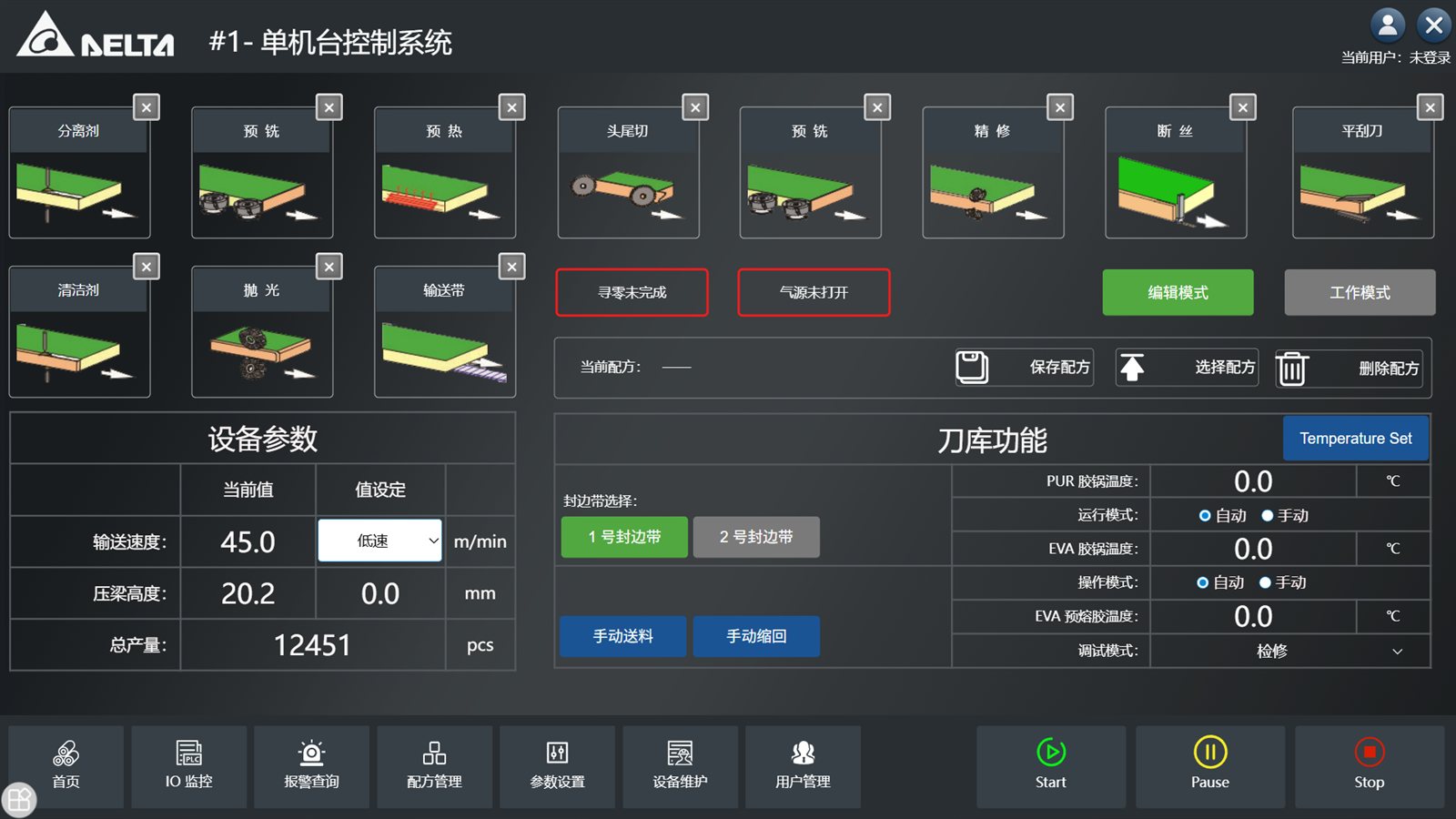Open the 预热 station card
This screenshot has height=819, width=1456.
445,173
